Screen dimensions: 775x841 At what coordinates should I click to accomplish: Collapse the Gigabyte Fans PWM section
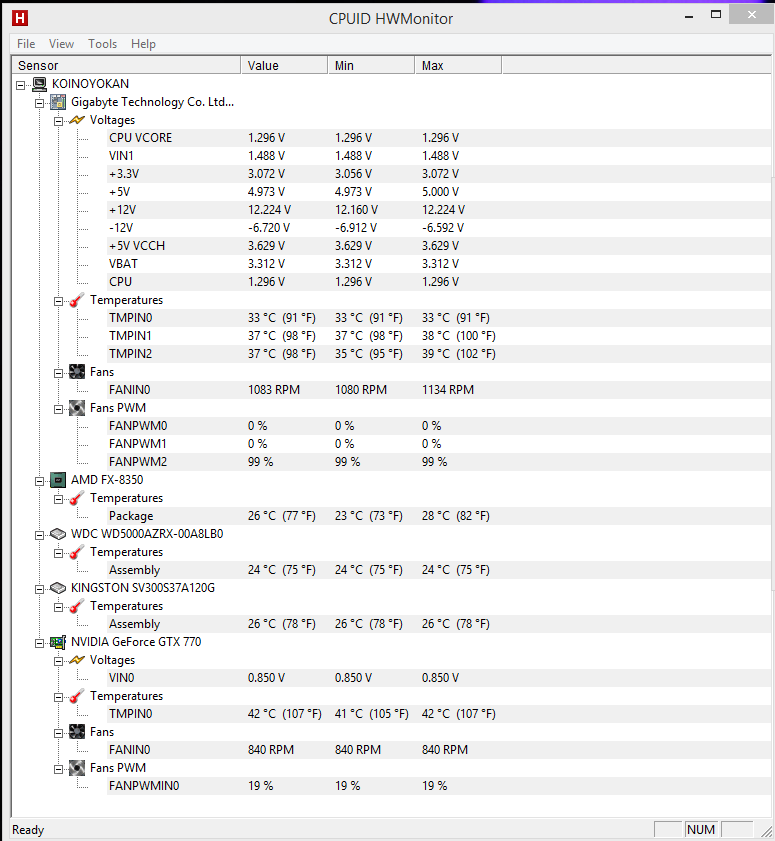pos(58,409)
